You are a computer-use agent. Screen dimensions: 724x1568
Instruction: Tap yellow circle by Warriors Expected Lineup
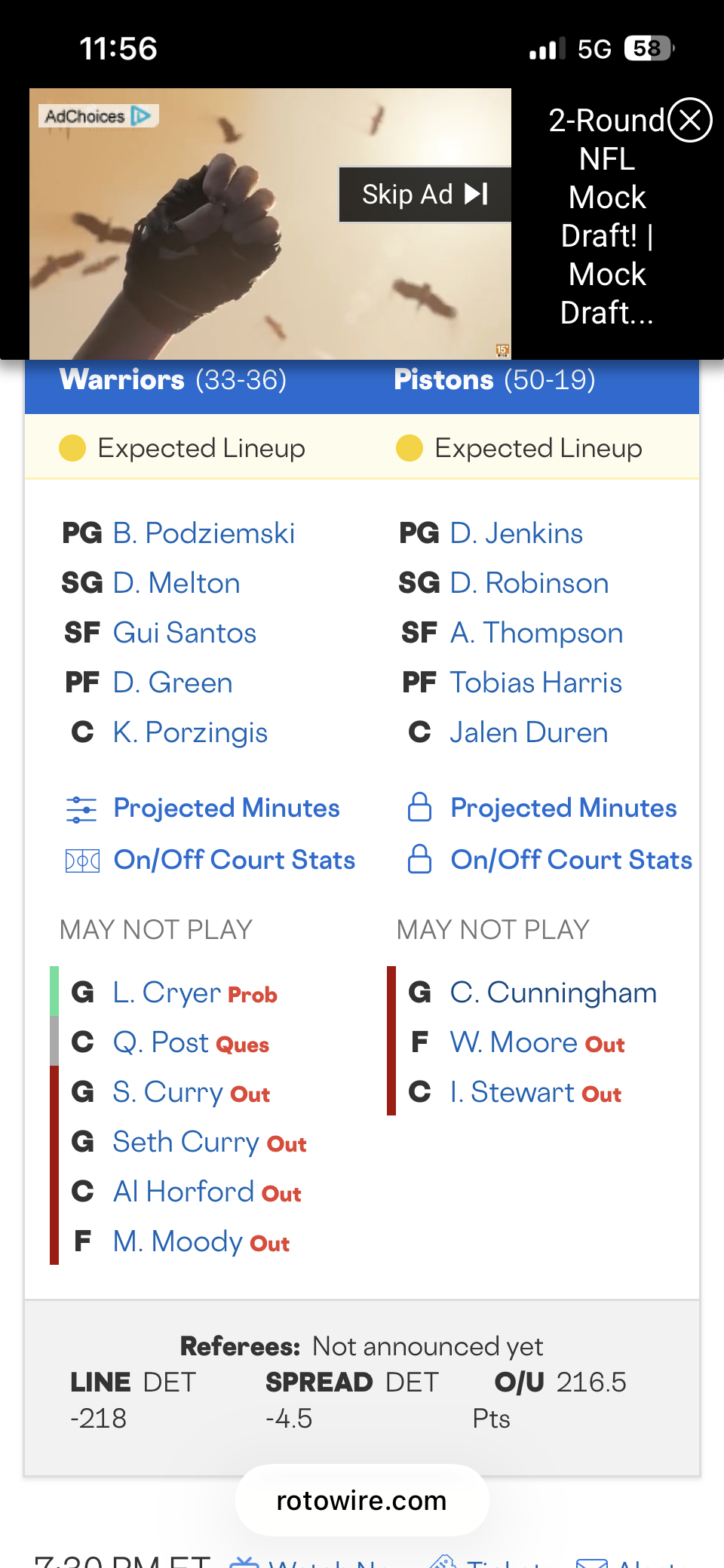[x=72, y=448]
